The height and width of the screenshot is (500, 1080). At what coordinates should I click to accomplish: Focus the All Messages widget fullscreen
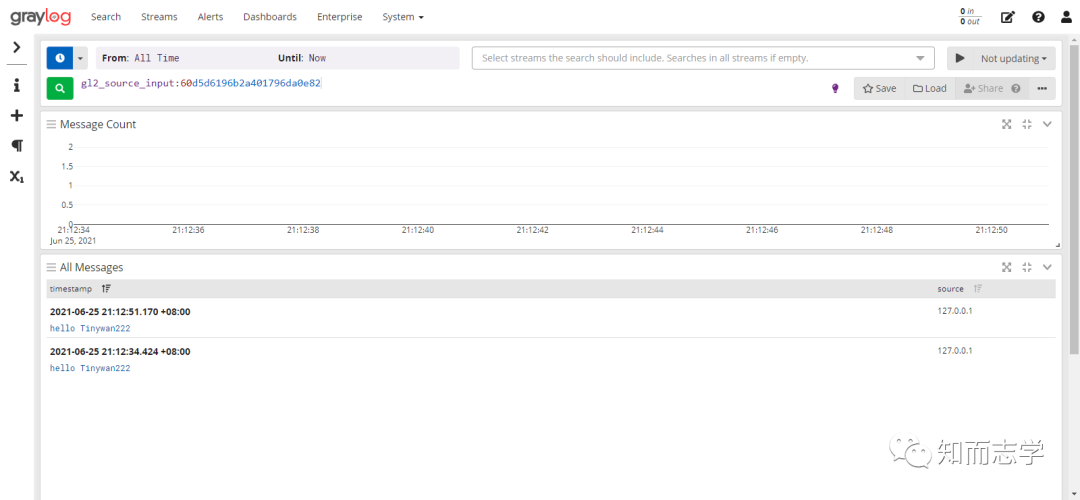tap(1007, 267)
